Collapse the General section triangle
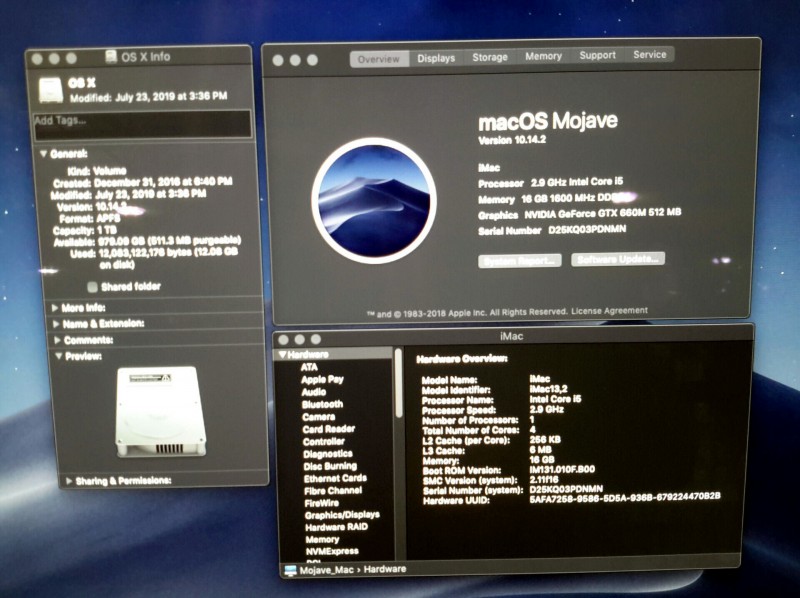This screenshot has height=598, width=800. [43, 154]
